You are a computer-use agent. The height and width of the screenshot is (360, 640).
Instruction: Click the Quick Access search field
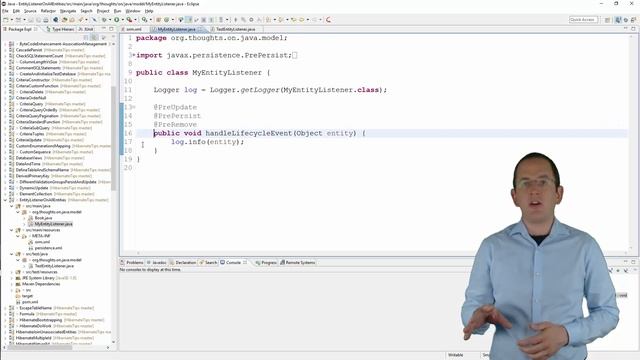[x=583, y=20]
